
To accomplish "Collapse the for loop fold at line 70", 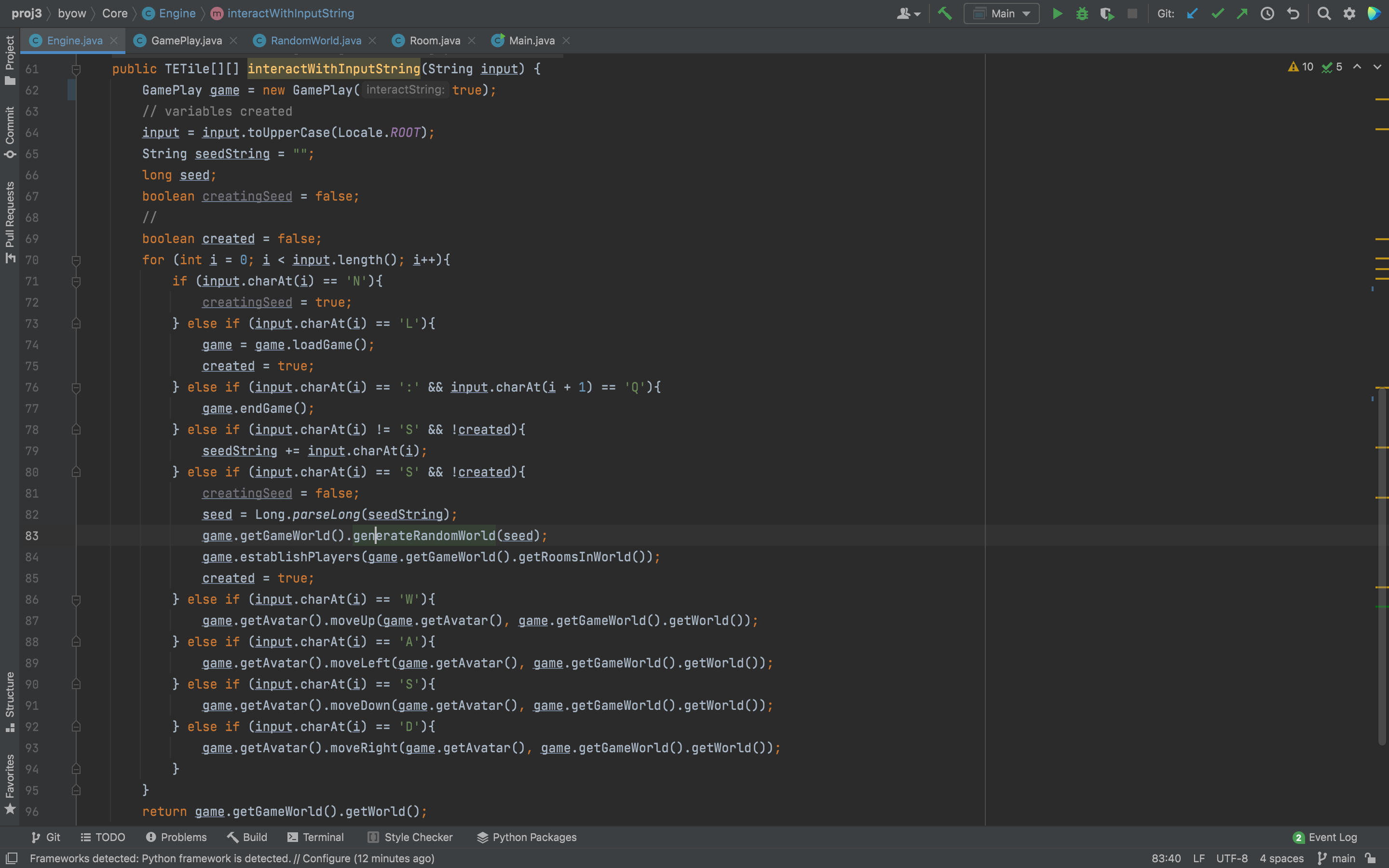I will tap(76, 260).
